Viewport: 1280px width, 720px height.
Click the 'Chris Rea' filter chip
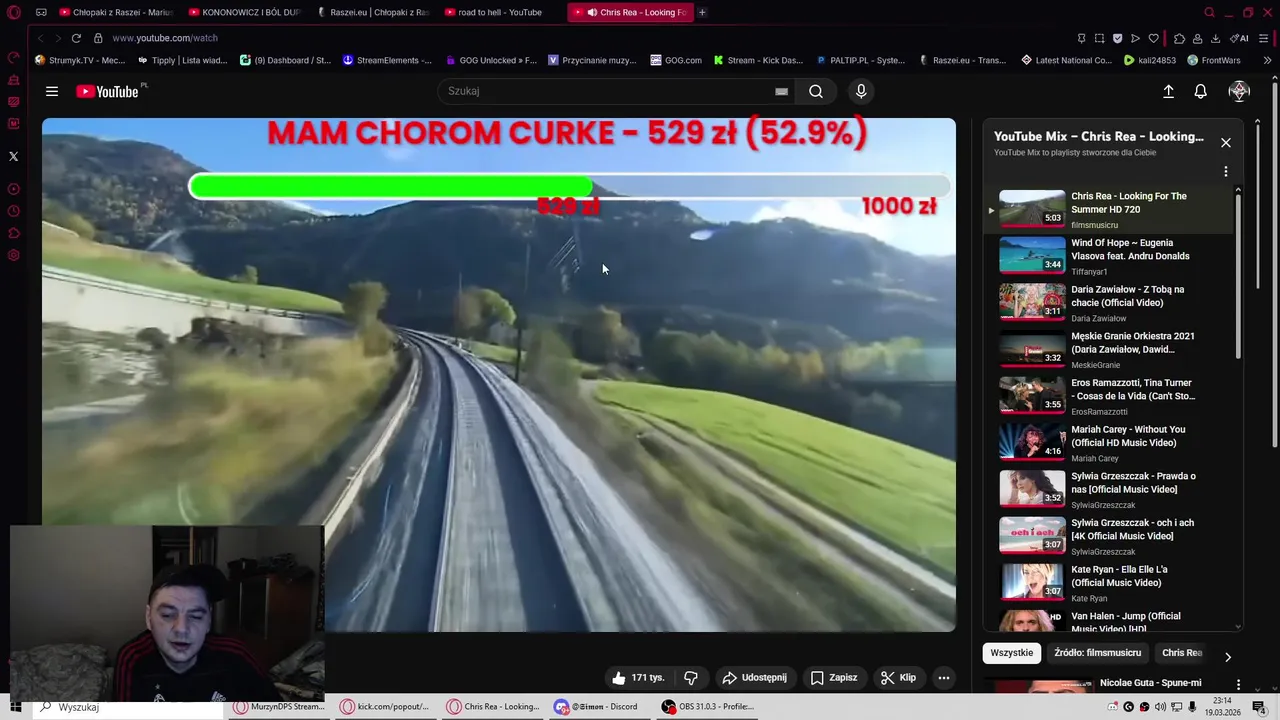click(1181, 653)
